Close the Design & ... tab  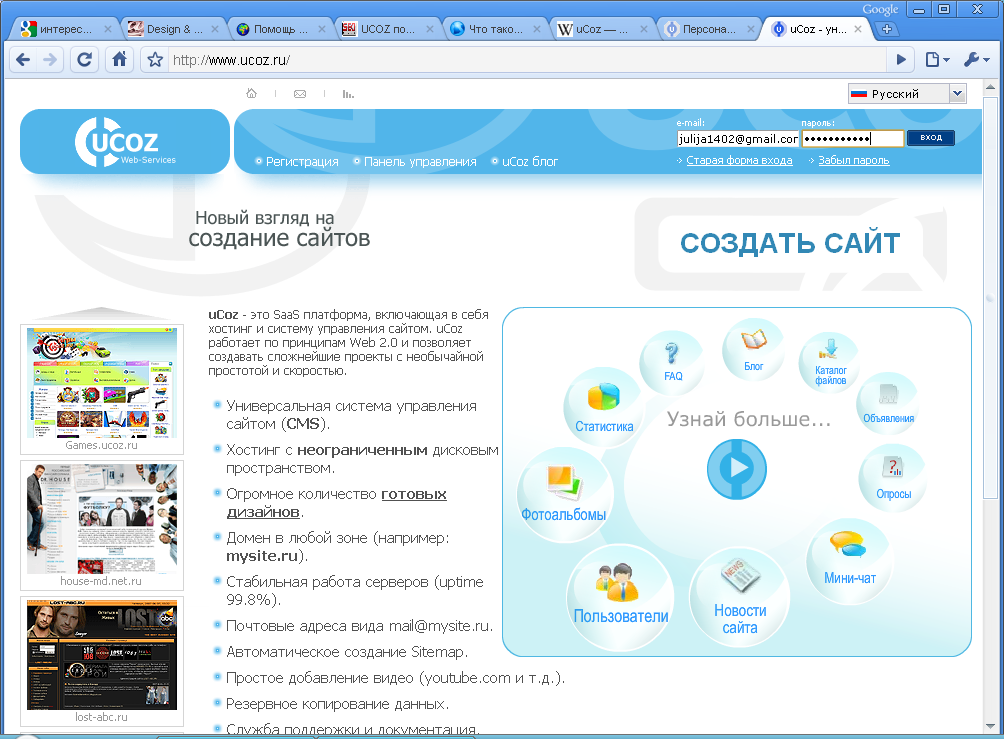(x=215, y=29)
